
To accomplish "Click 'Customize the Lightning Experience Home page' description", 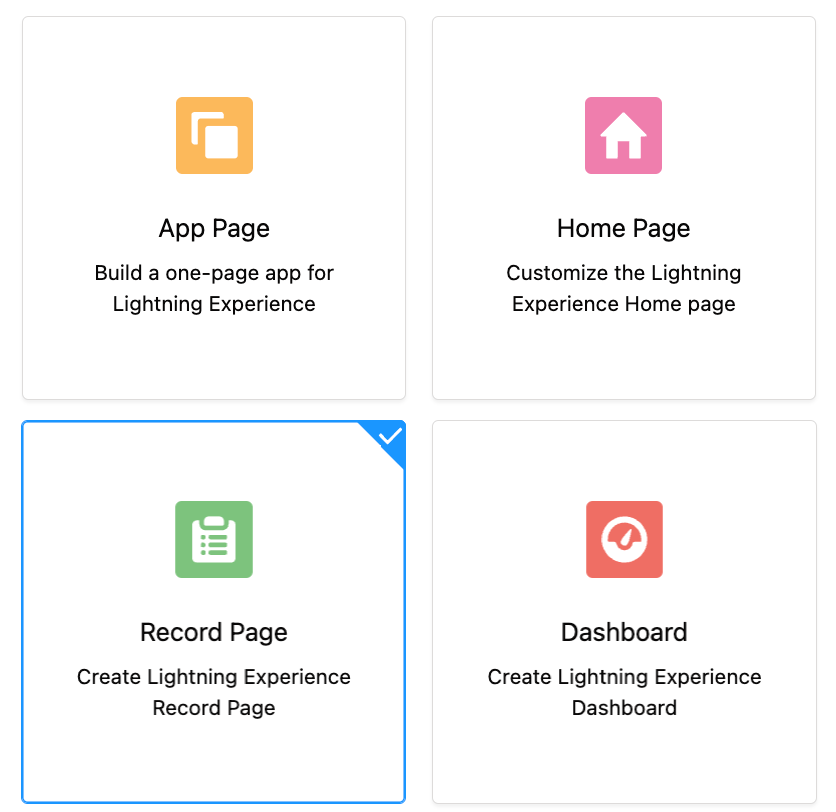I will (x=623, y=288).
